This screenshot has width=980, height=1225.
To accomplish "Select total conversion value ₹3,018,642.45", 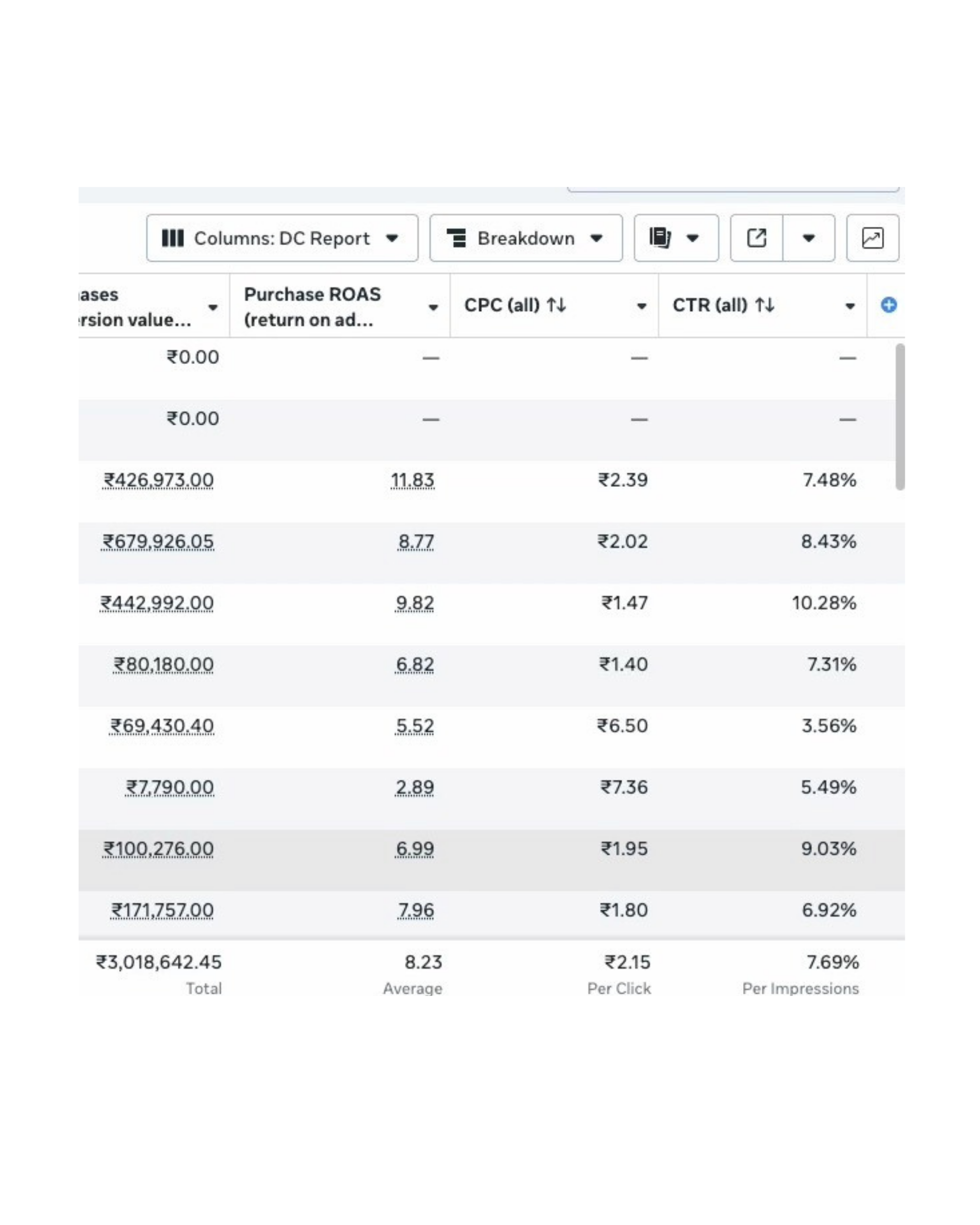I will [159, 962].
